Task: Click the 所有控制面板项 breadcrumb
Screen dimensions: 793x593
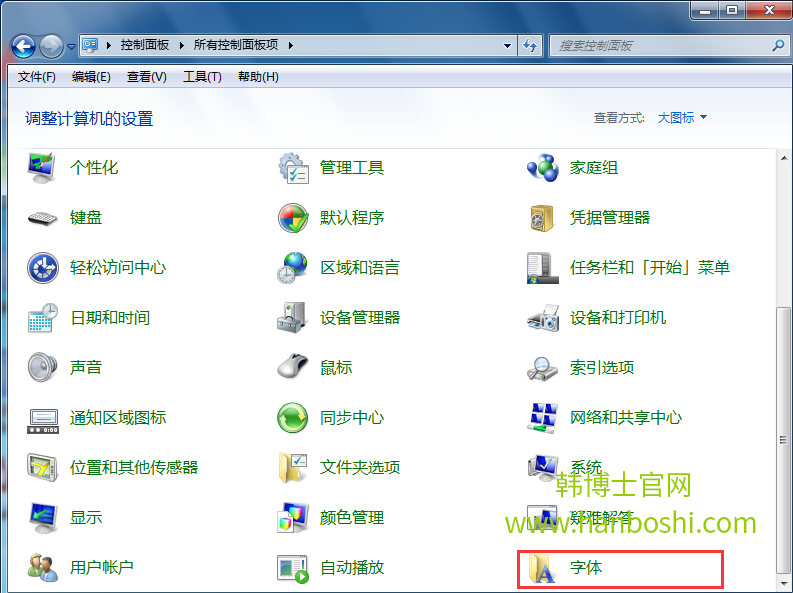Action: pos(236,45)
